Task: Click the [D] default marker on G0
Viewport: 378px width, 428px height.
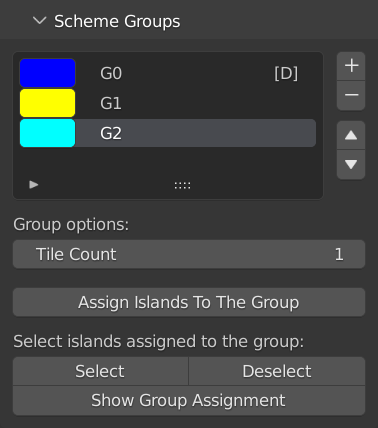Action: click(286, 73)
